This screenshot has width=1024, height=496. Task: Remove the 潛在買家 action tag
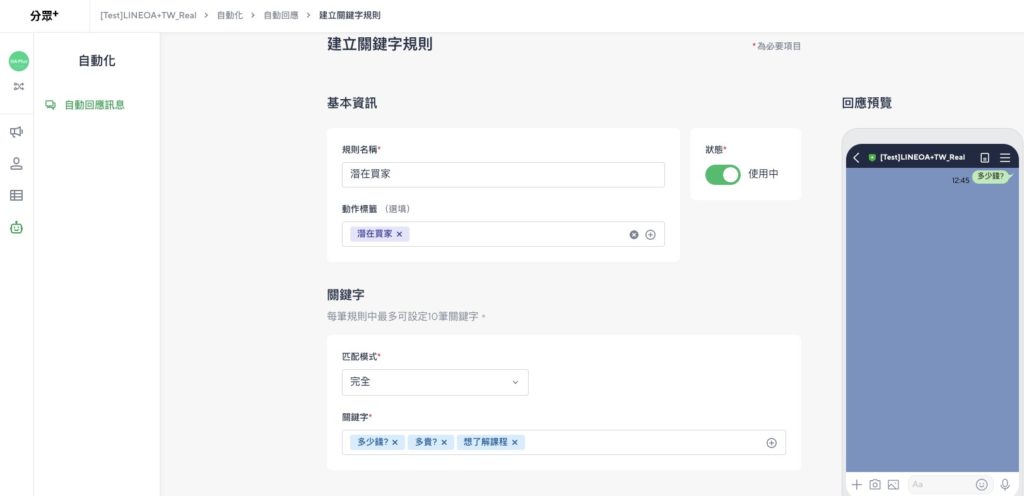pyautogui.click(x=399, y=234)
